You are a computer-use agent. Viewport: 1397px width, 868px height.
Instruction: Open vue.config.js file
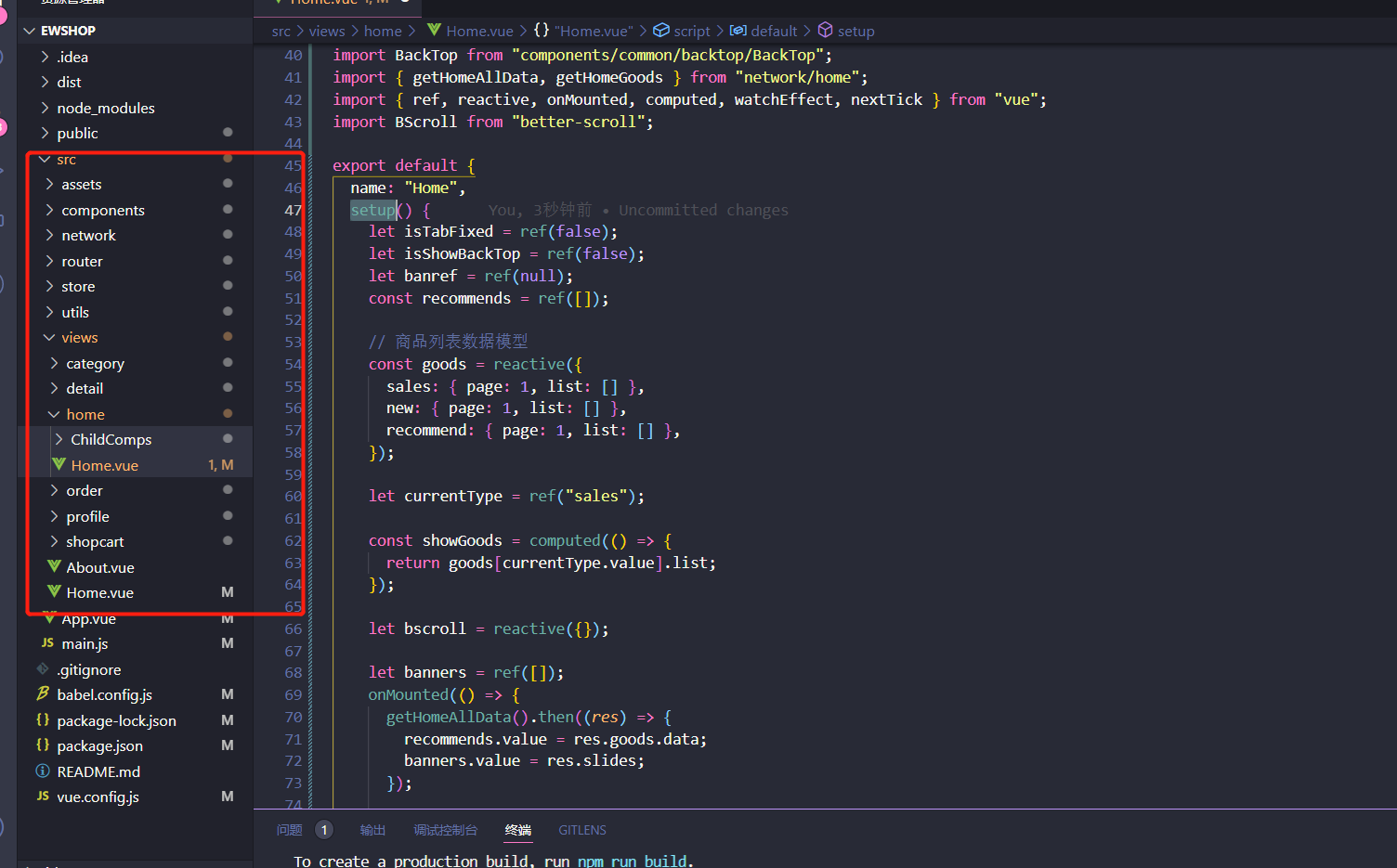point(98,797)
